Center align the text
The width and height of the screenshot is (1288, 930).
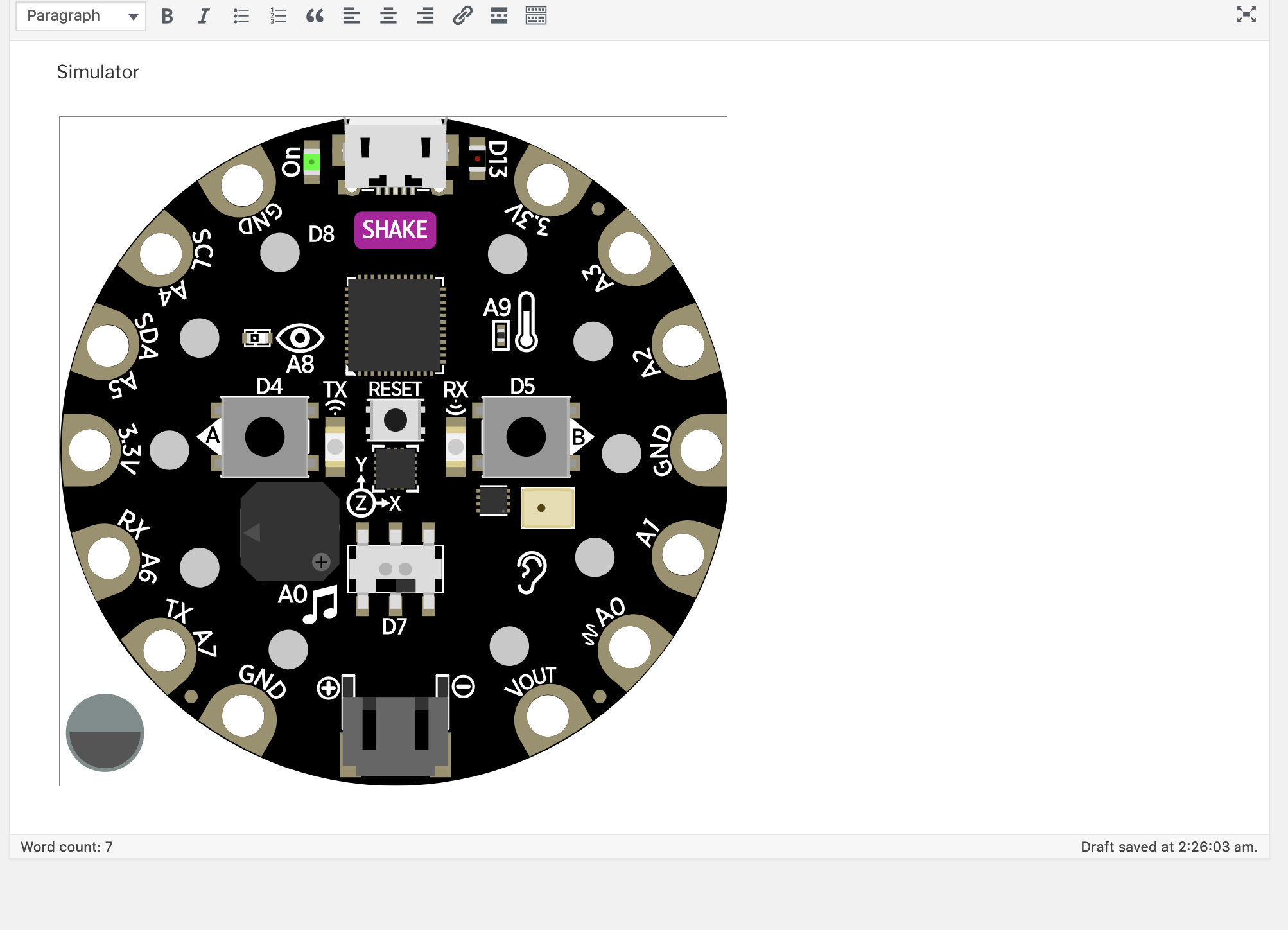pos(388,15)
